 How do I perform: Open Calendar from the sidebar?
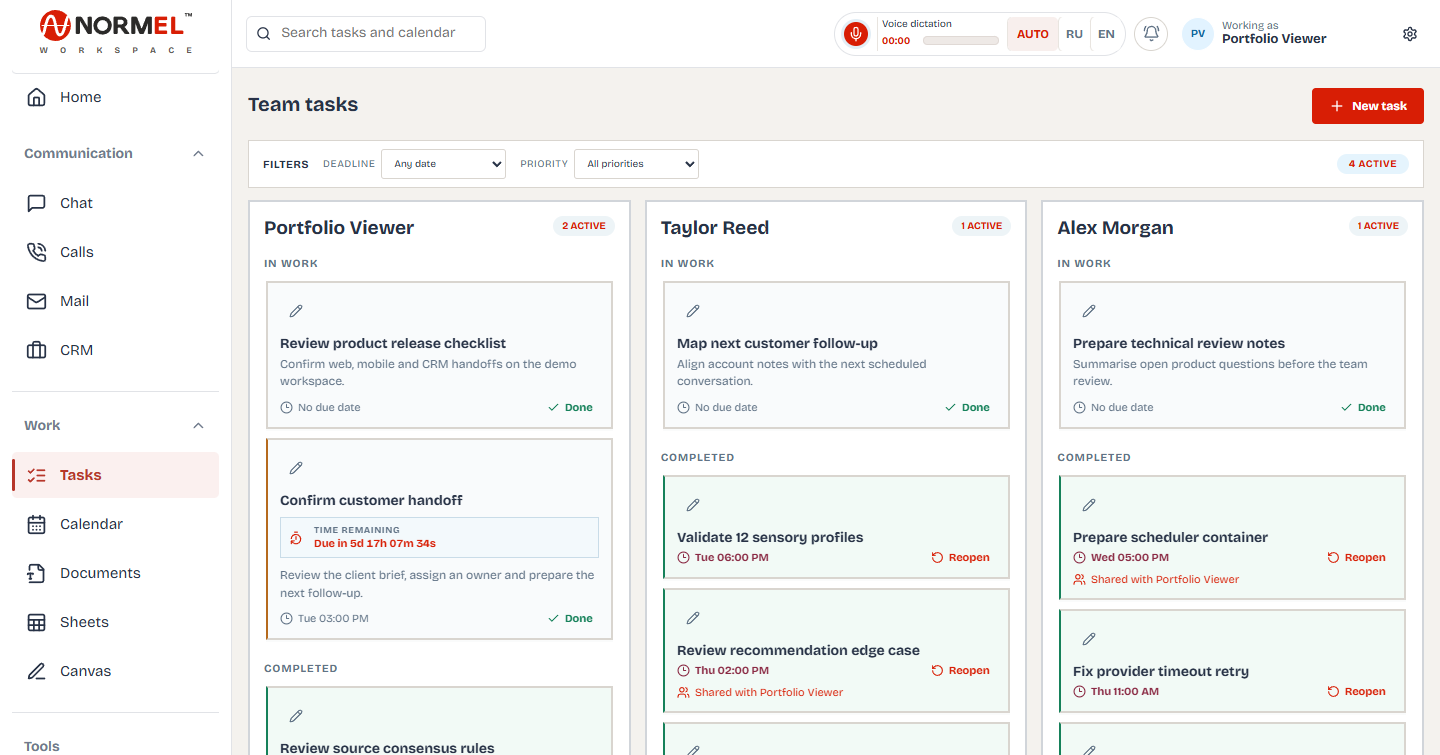coord(115,524)
